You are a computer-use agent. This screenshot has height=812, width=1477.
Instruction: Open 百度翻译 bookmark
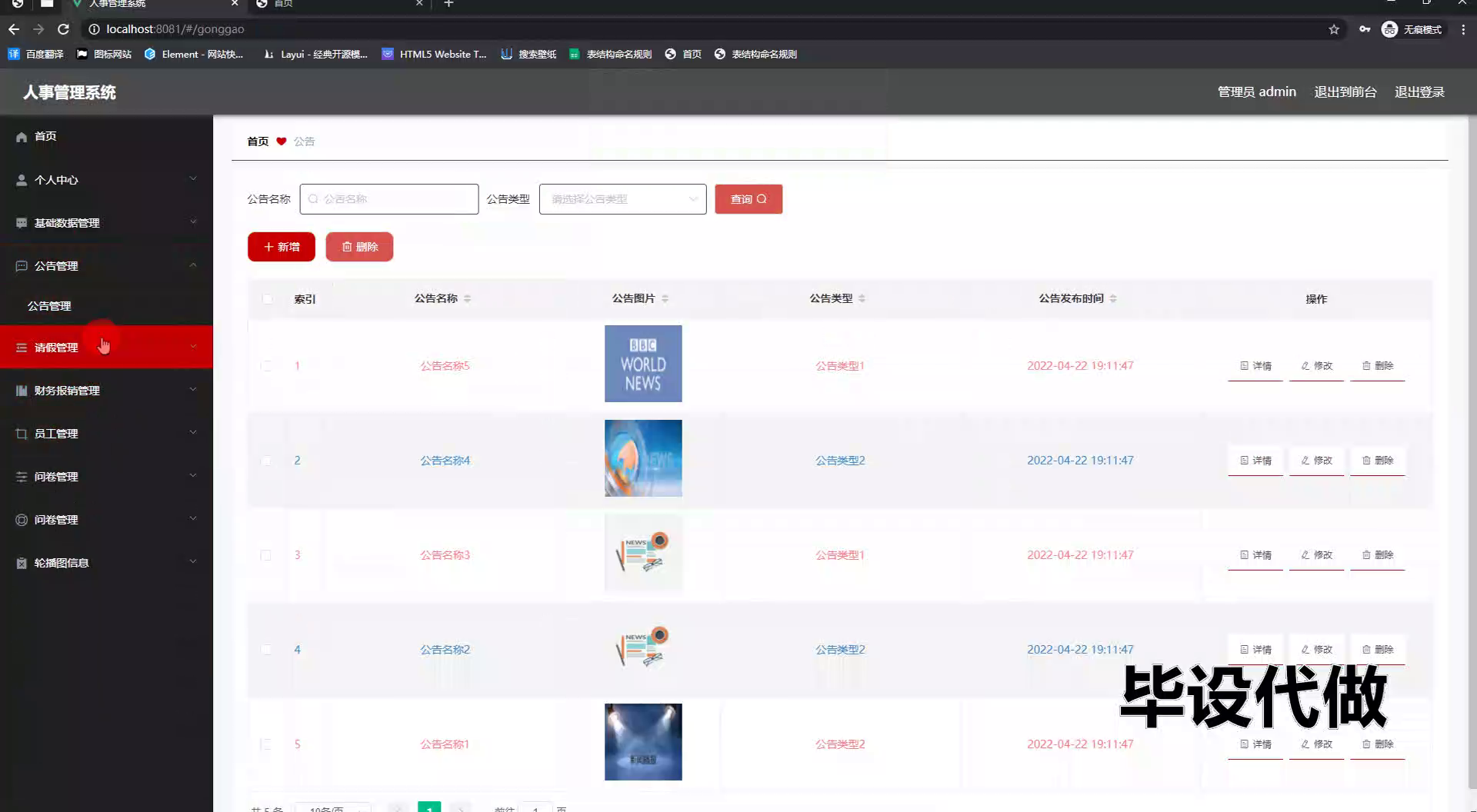(x=35, y=54)
